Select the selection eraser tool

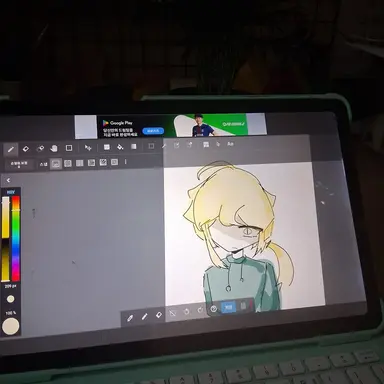tap(190, 145)
